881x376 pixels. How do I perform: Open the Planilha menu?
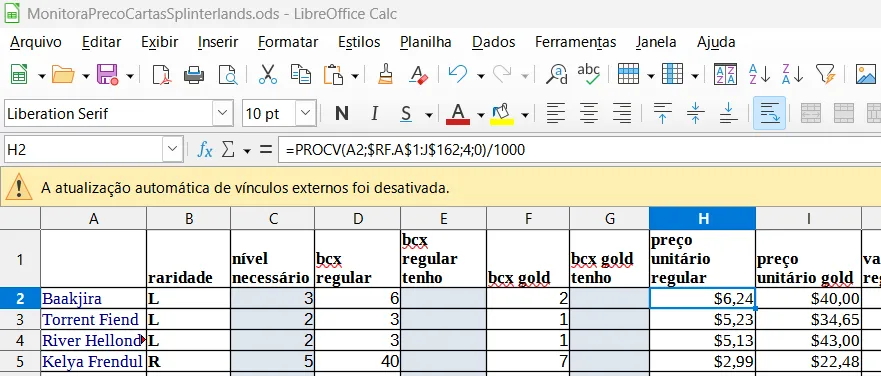coord(426,42)
